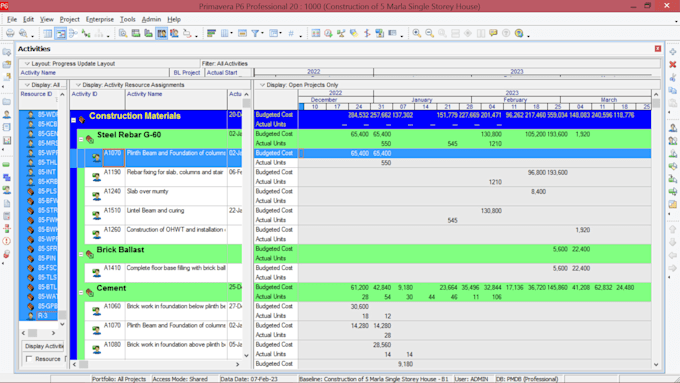Zoom in on the timescale

(417, 33)
